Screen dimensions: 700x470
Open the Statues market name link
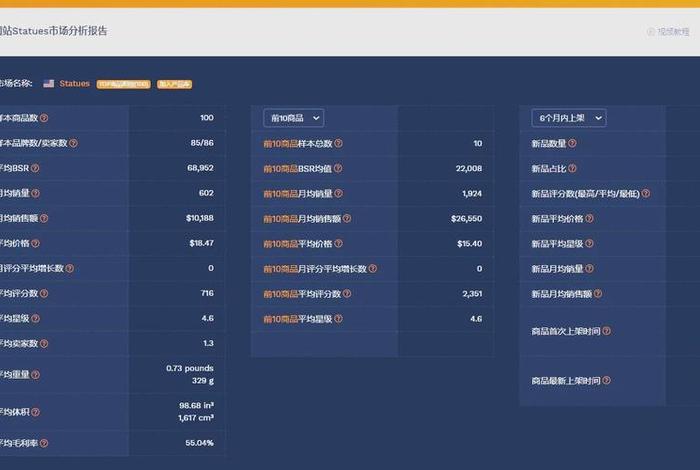click(x=75, y=83)
